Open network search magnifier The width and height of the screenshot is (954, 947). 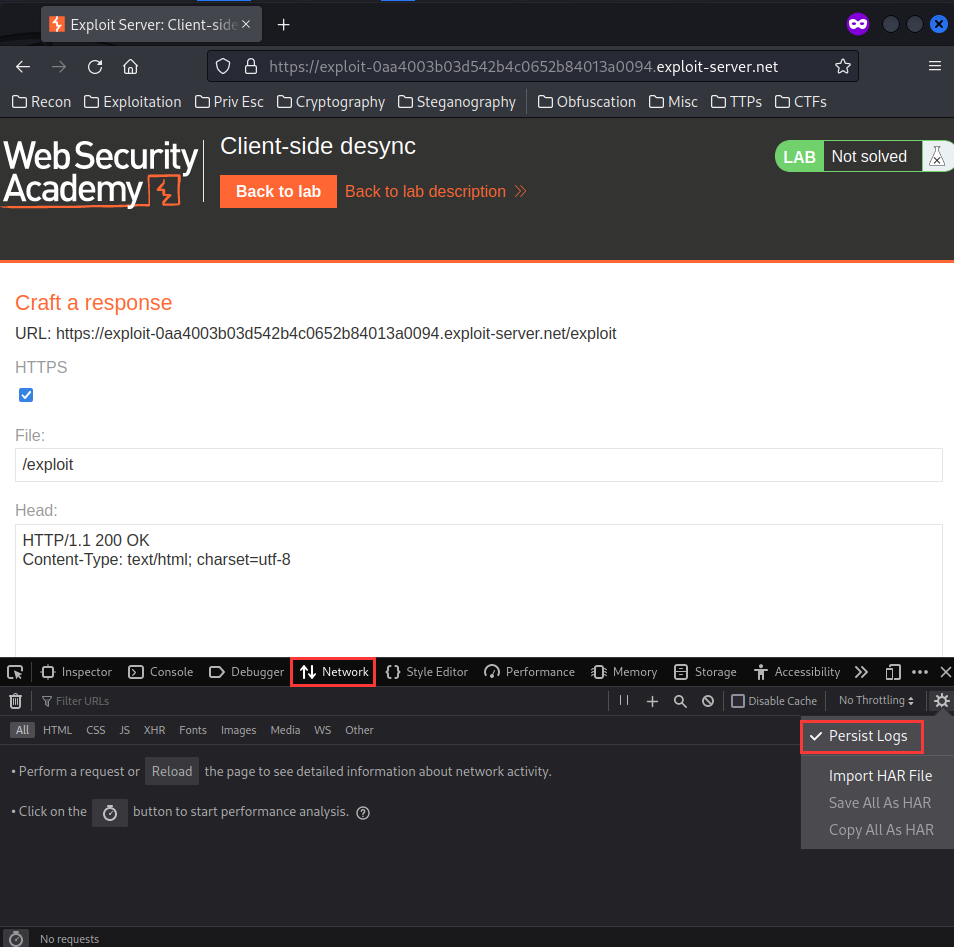(680, 701)
